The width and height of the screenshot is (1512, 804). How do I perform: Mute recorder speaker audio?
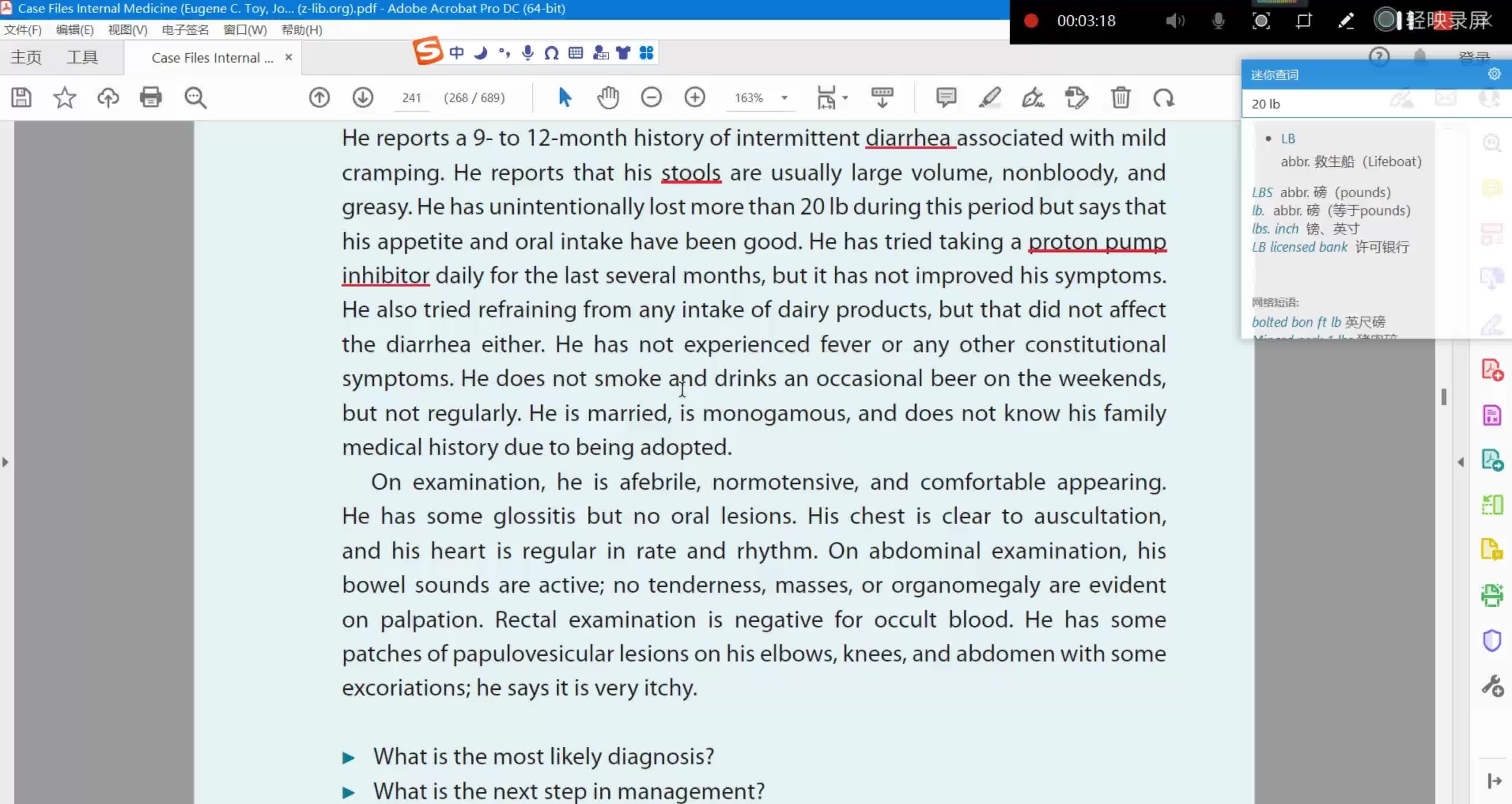[x=1175, y=21]
